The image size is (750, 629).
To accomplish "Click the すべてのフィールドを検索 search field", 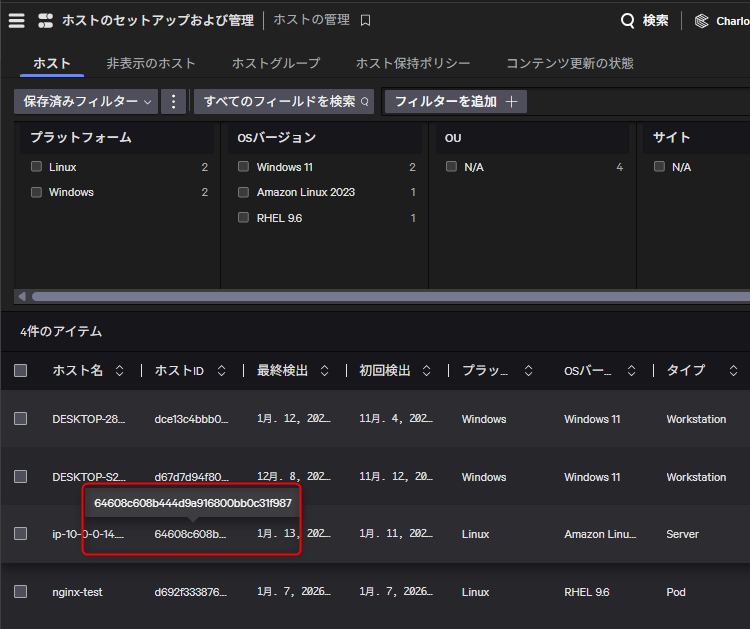I will pyautogui.click(x=284, y=101).
